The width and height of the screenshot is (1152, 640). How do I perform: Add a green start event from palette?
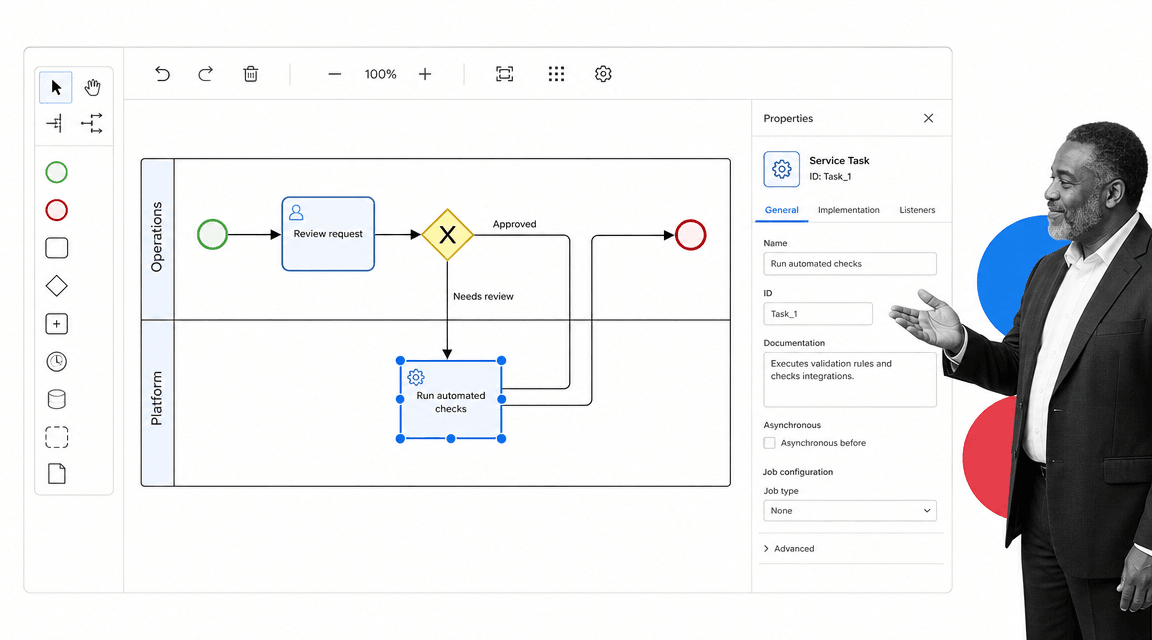(x=57, y=172)
